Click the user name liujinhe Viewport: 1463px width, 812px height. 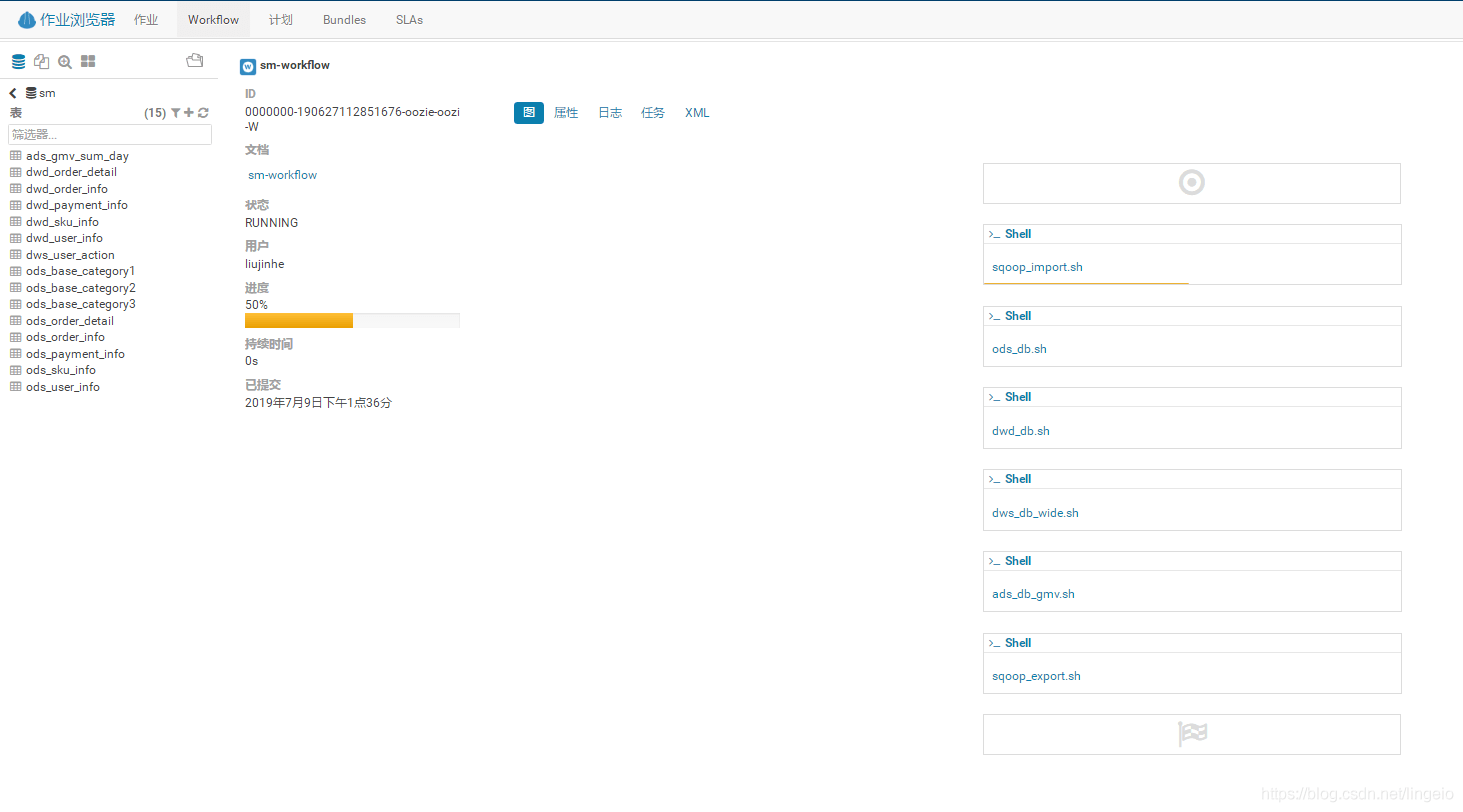pos(265,264)
